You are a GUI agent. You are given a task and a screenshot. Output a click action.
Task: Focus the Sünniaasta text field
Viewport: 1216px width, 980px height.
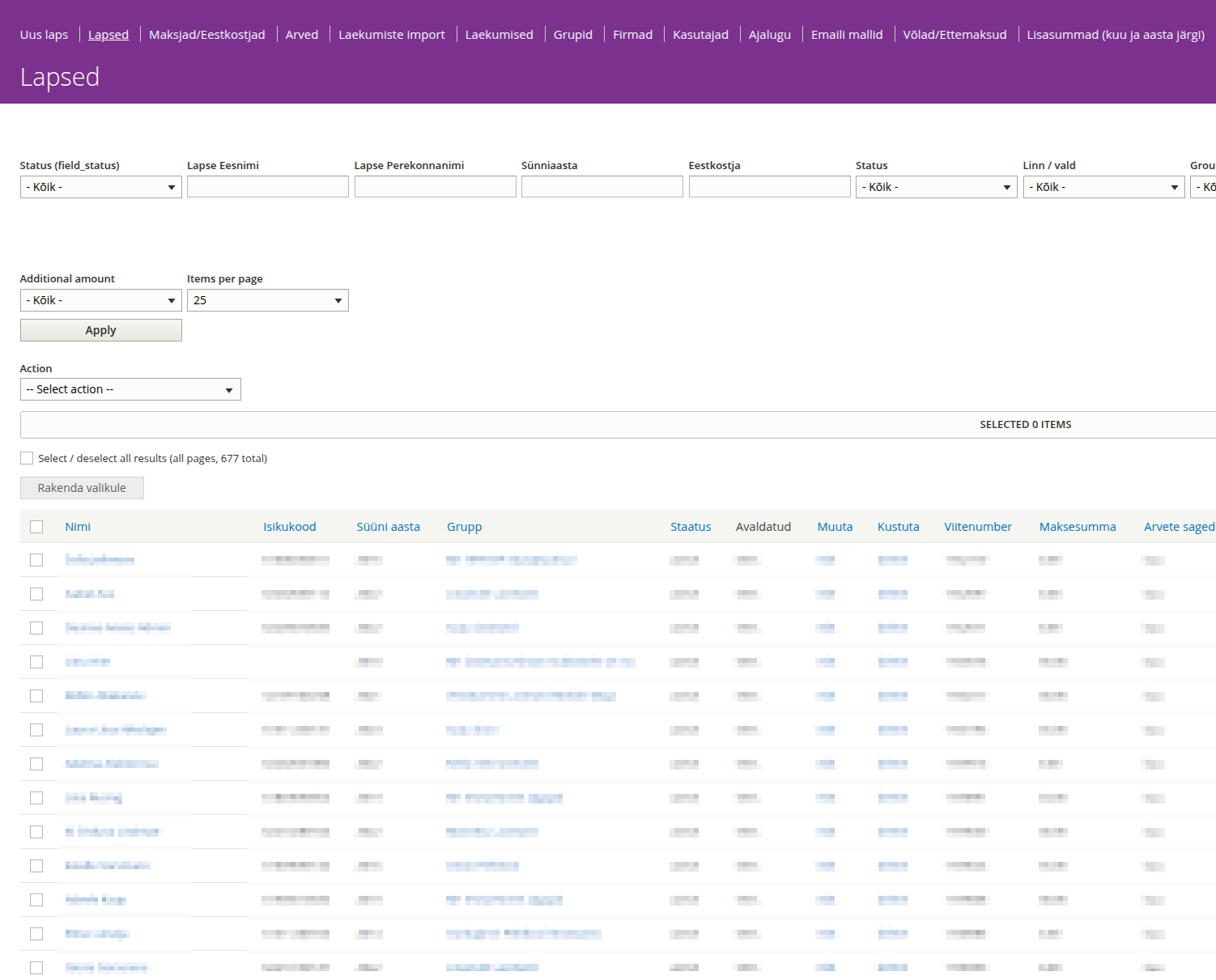click(x=602, y=187)
